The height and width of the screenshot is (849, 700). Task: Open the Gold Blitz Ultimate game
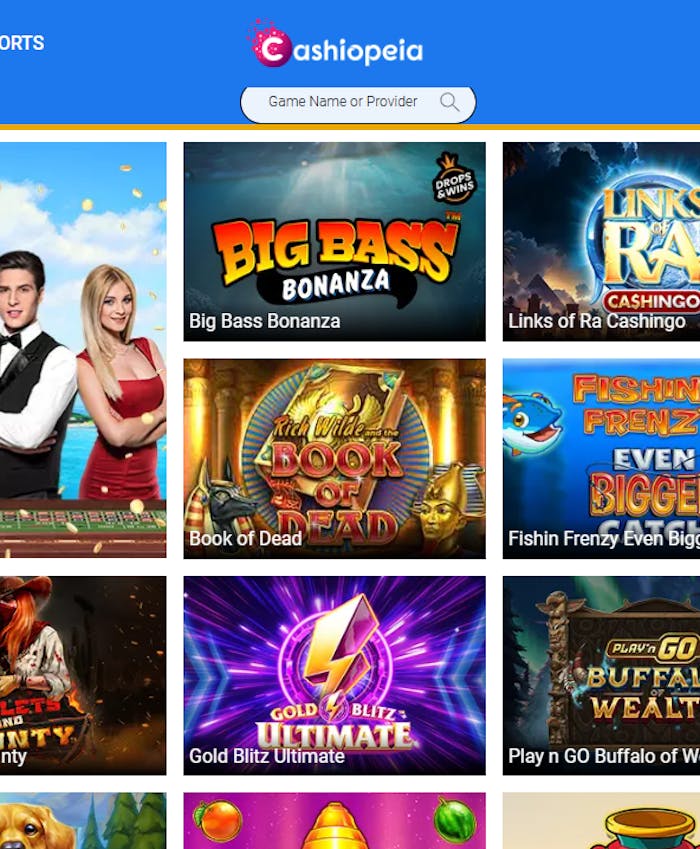point(335,675)
